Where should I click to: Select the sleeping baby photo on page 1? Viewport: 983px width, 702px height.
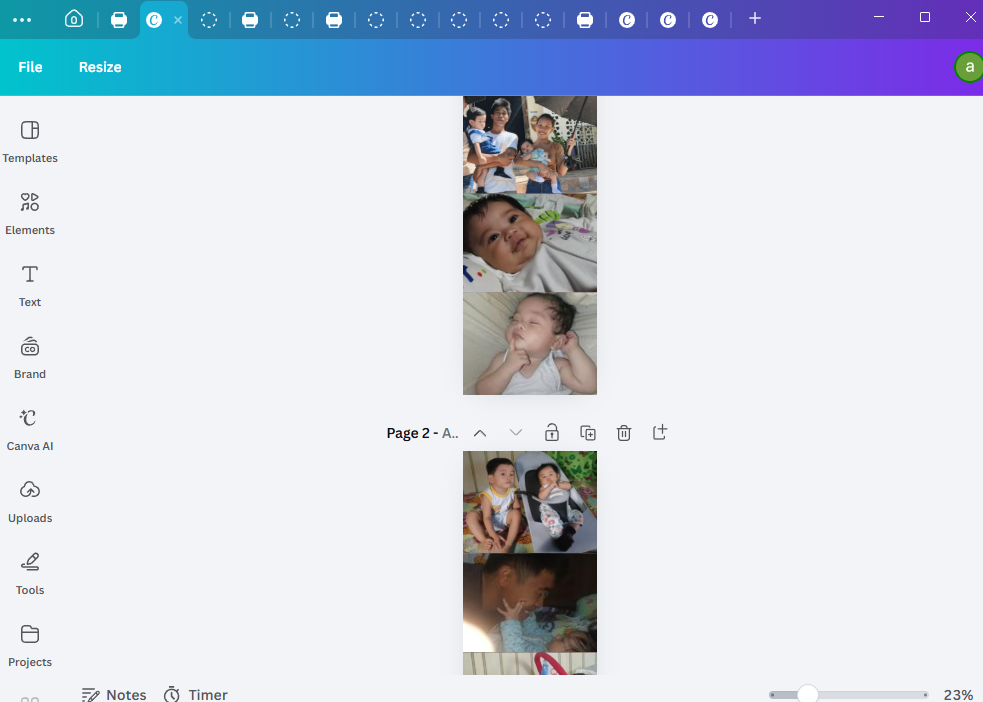[530, 343]
